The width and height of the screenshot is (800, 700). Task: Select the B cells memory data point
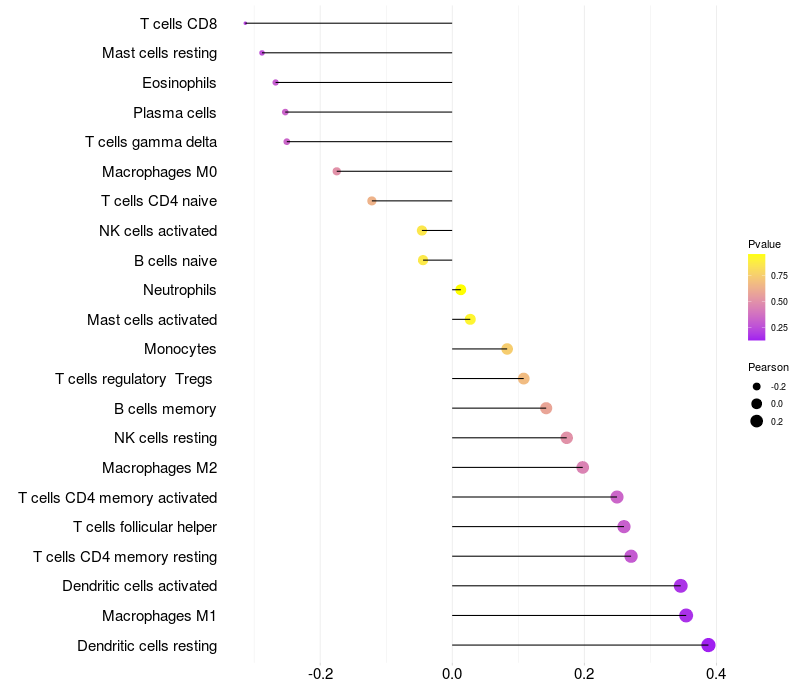coord(546,408)
